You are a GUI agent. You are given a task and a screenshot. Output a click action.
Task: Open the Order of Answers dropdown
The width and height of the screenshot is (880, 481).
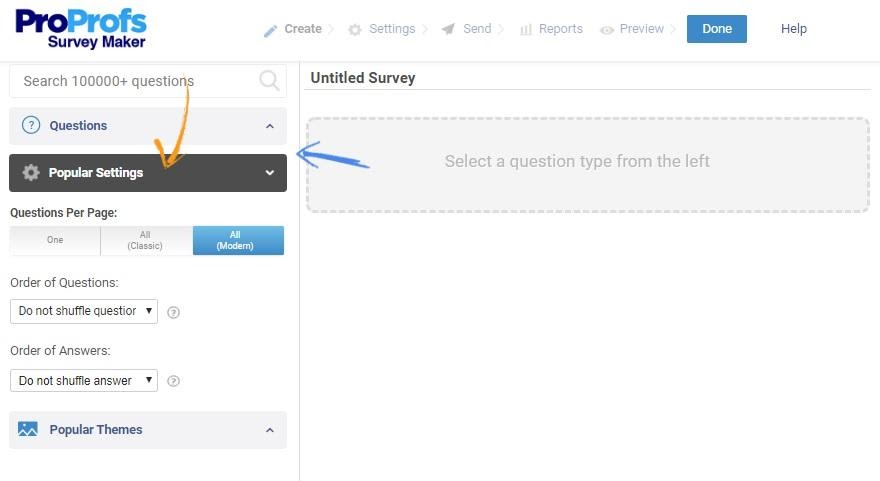[84, 381]
